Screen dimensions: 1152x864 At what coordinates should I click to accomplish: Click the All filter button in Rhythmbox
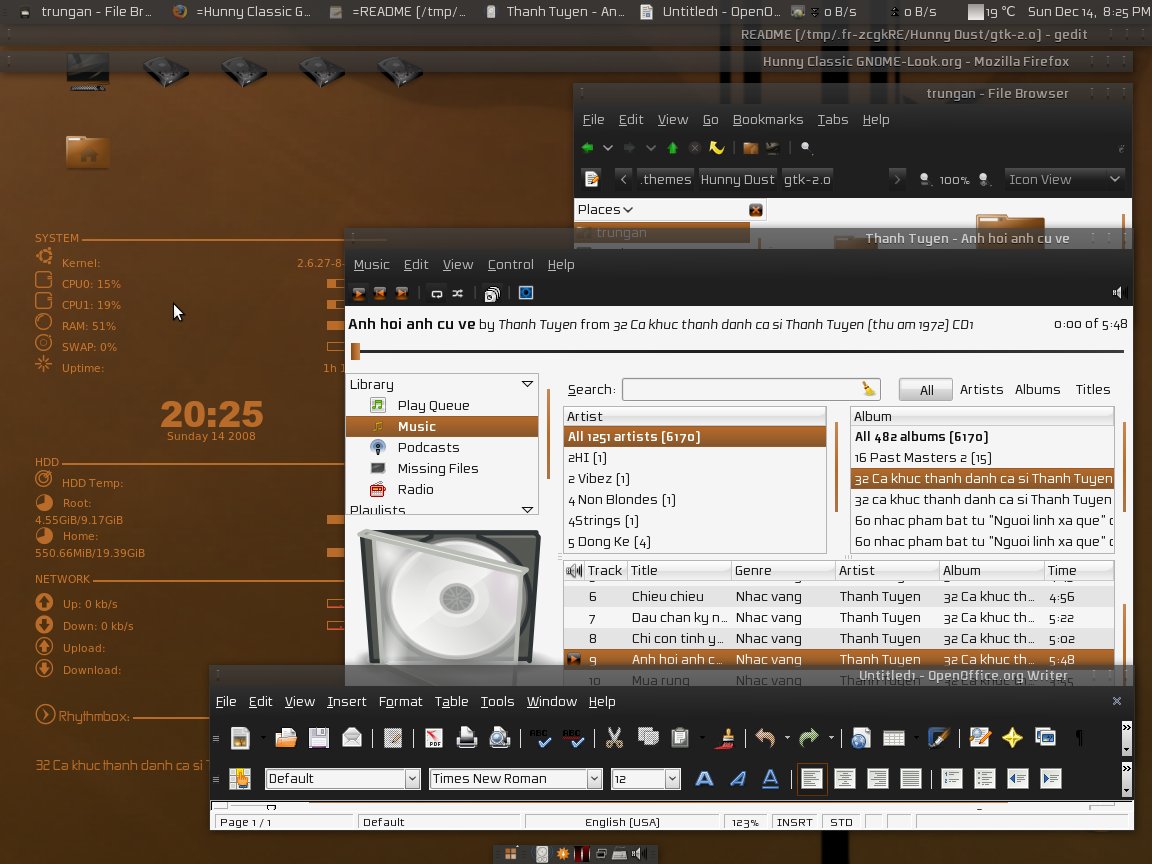(x=926, y=390)
